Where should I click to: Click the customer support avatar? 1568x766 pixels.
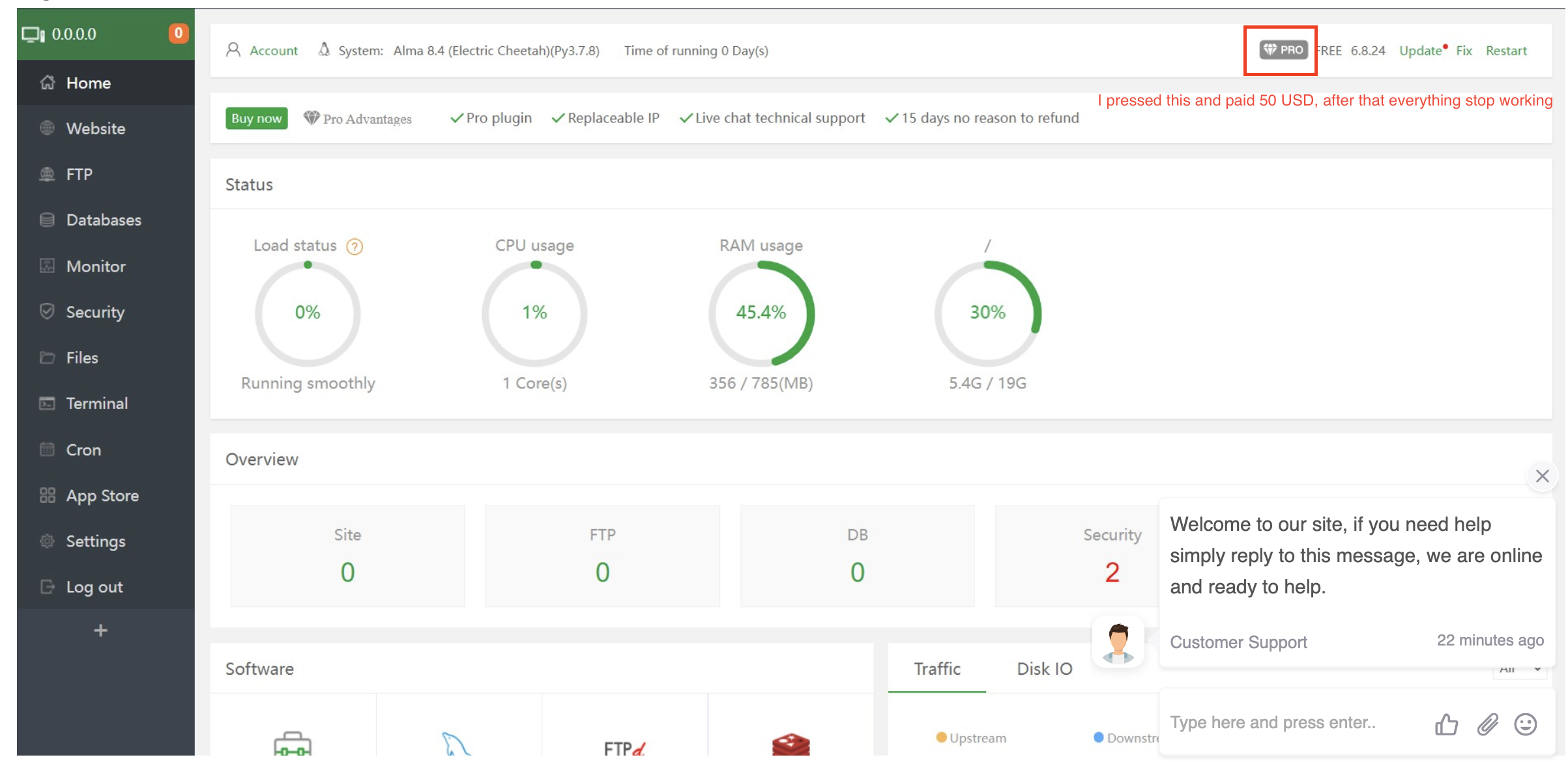click(x=1118, y=642)
